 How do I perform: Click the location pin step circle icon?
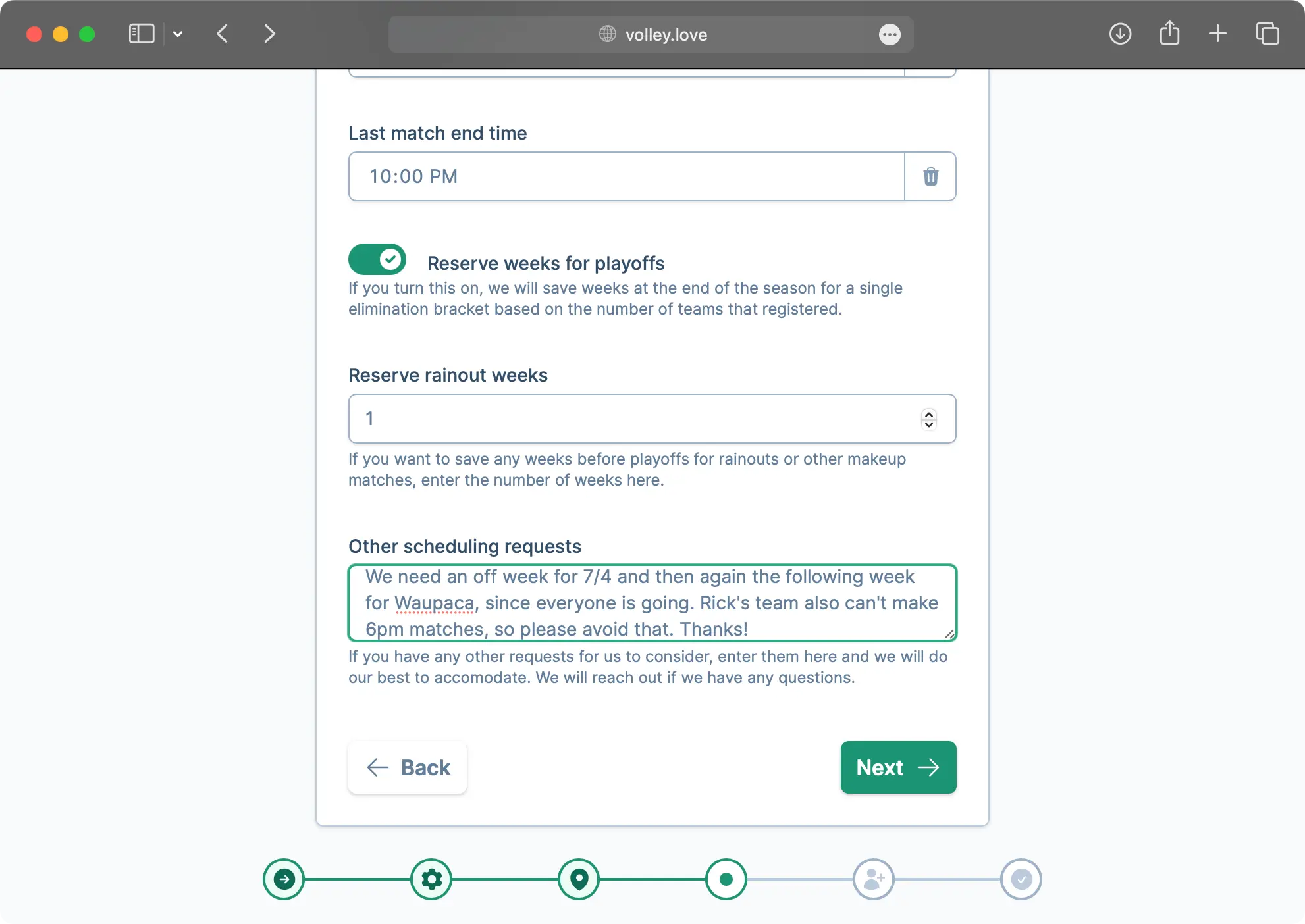(579, 879)
